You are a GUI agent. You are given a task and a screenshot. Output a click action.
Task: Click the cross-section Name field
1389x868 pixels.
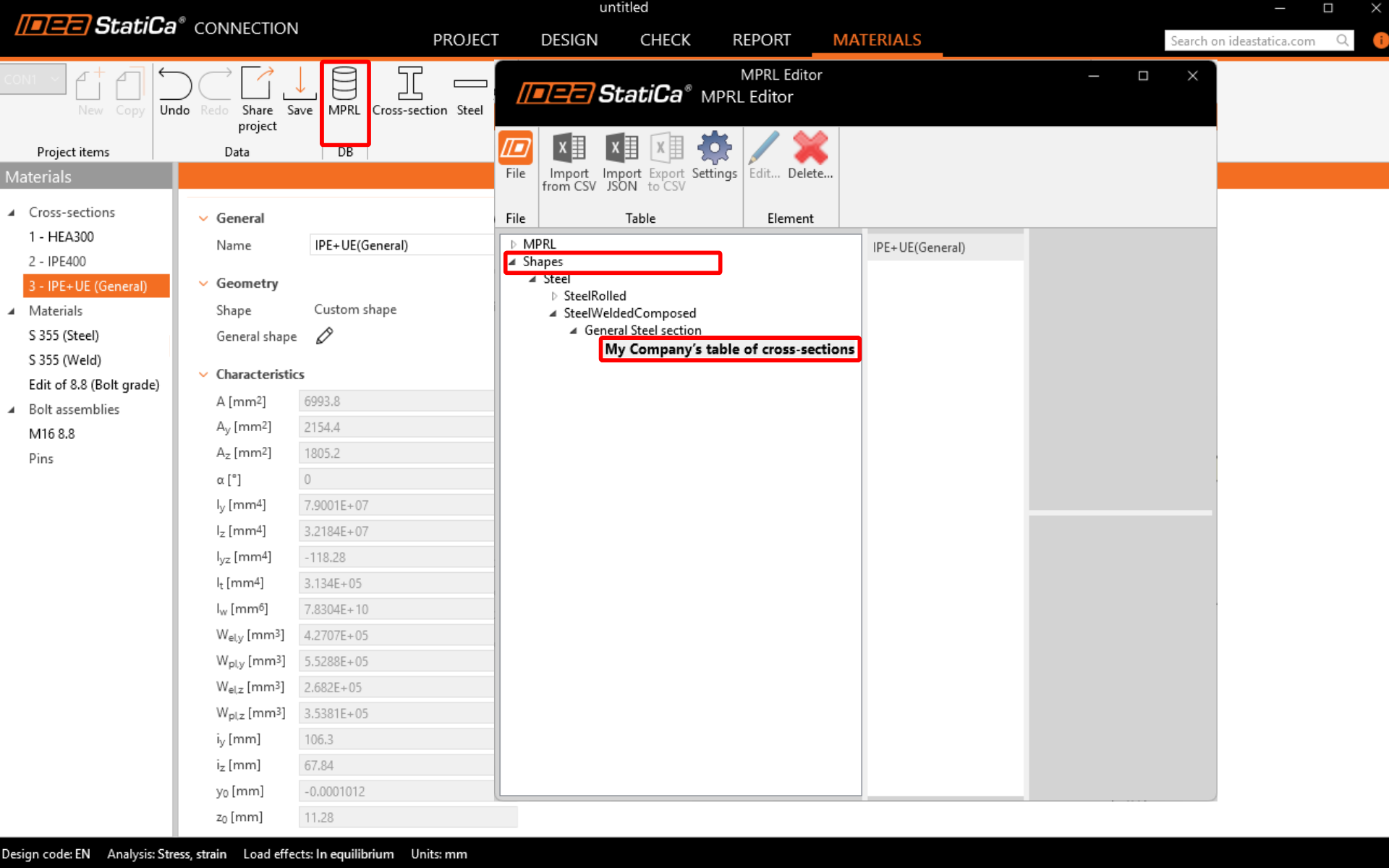point(402,245)
